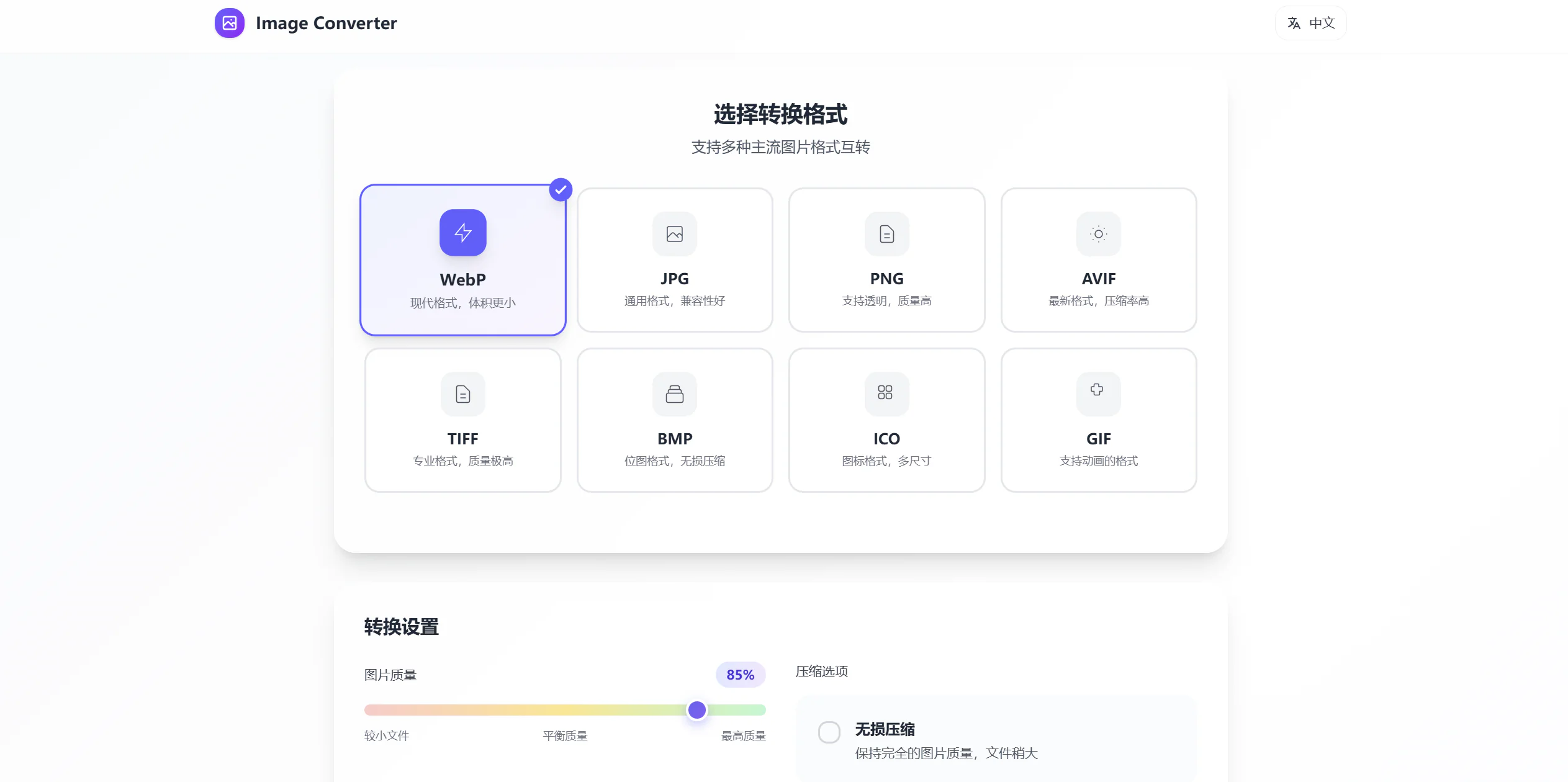
Task: Choose the GIF puzzle icon
Action: point(1097,390)
